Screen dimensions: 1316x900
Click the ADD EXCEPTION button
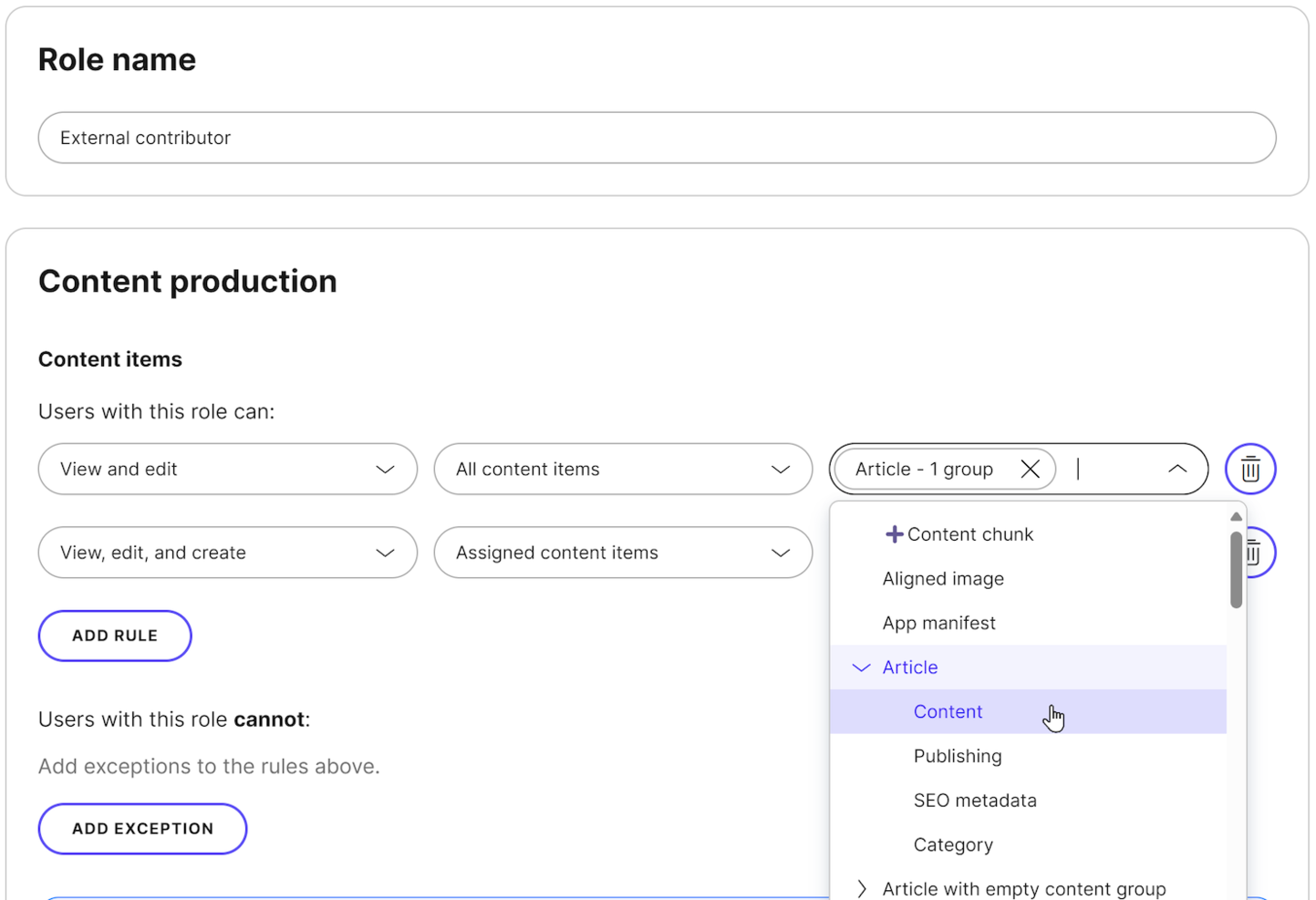point(142,828)
